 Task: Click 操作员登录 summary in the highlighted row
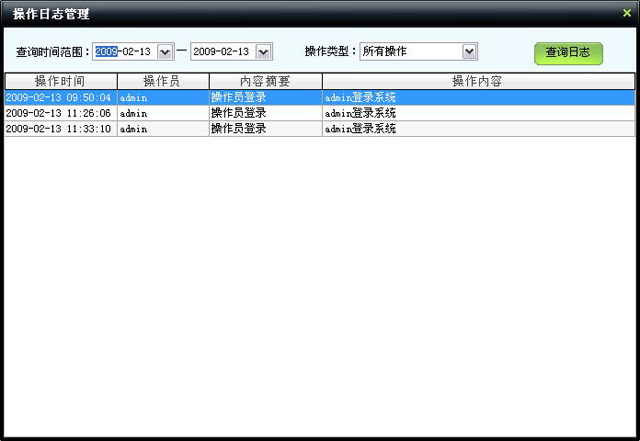coord(238,98)
